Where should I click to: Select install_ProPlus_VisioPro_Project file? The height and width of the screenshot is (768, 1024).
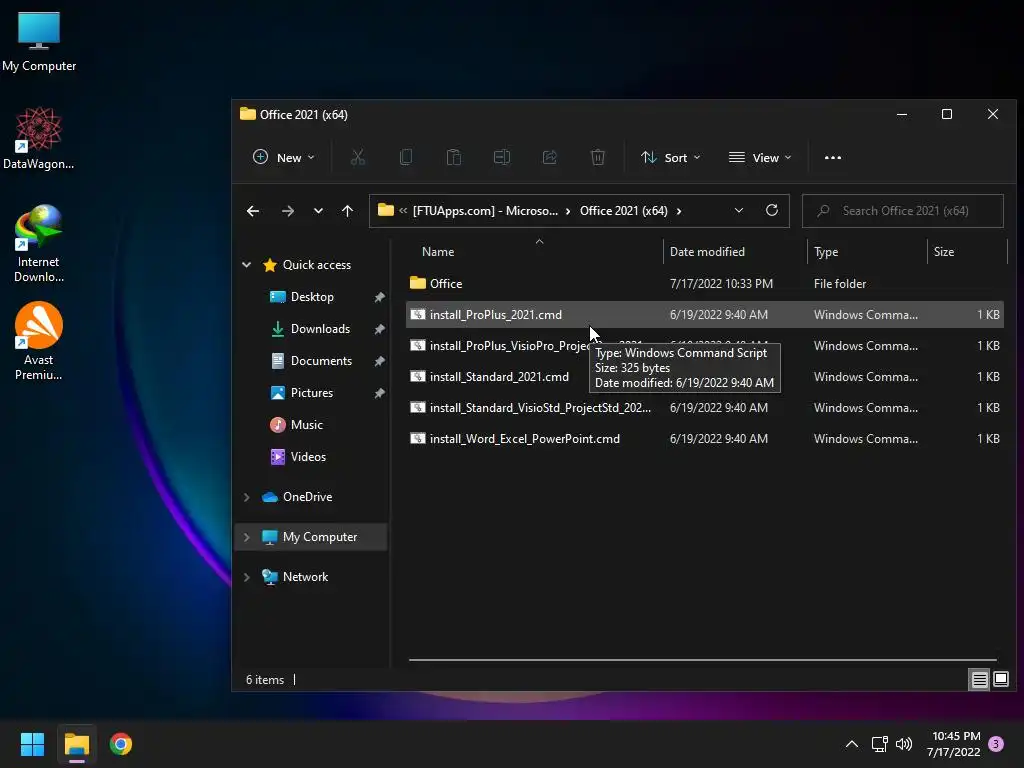[705, 345]
